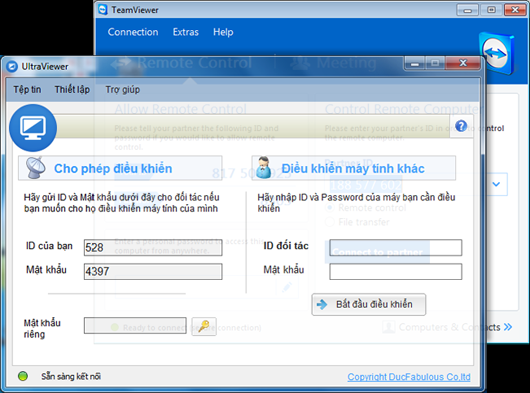Viewport: 530px width, 393px height.
Task: Open the Trợ giúp menu
Action: 123,90
